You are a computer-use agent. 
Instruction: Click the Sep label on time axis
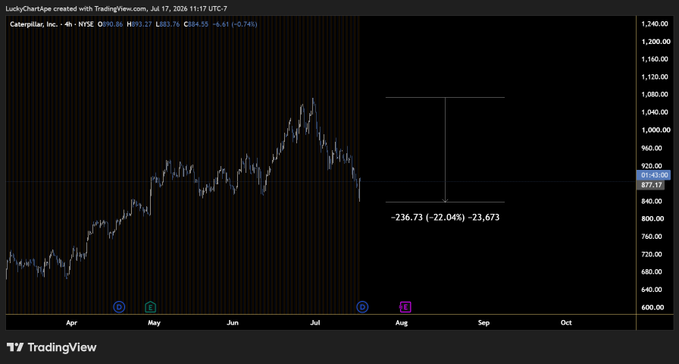coord(484,322)
